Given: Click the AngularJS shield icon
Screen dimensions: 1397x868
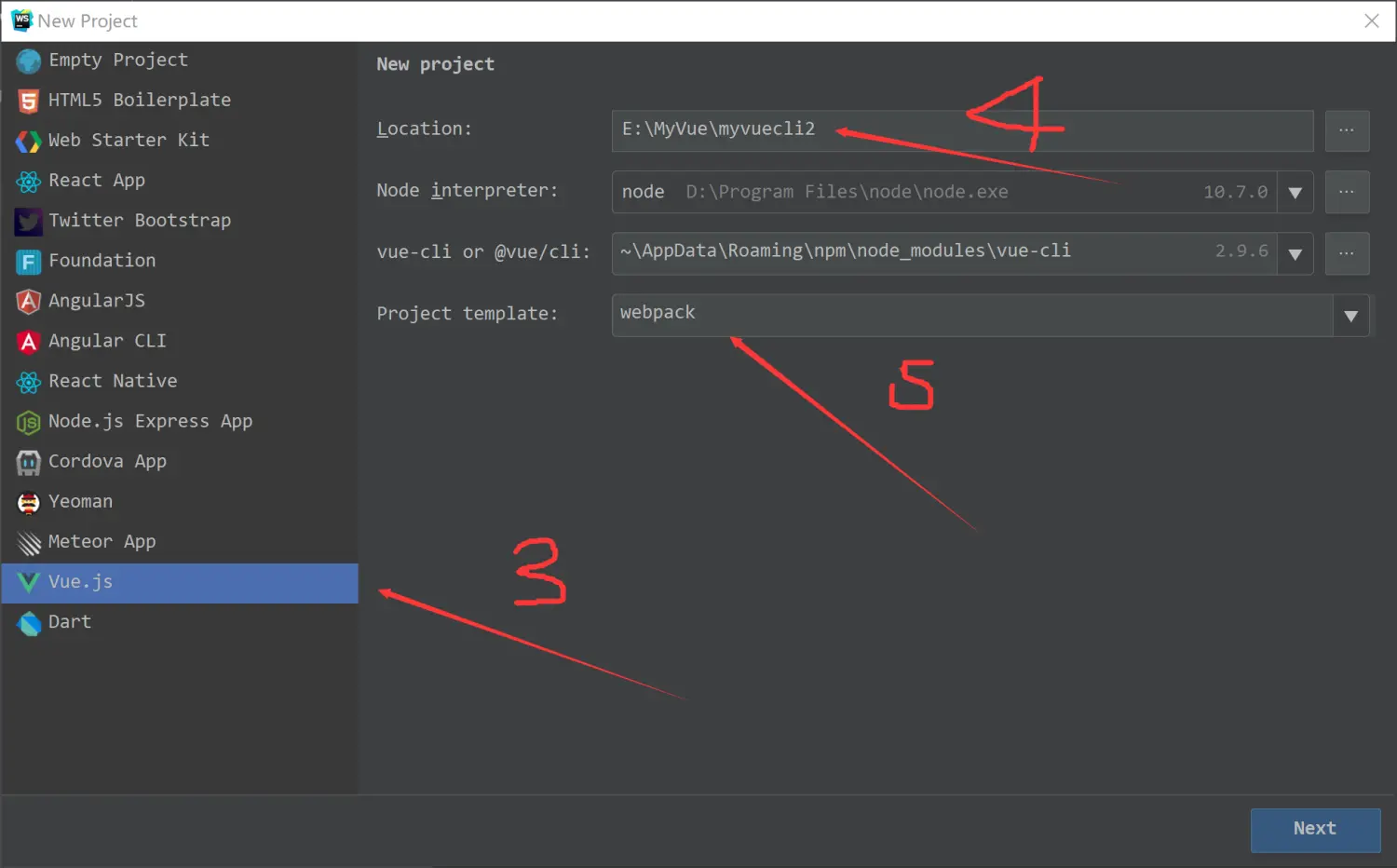Looking at the screenshot, I should click(29, 301).
